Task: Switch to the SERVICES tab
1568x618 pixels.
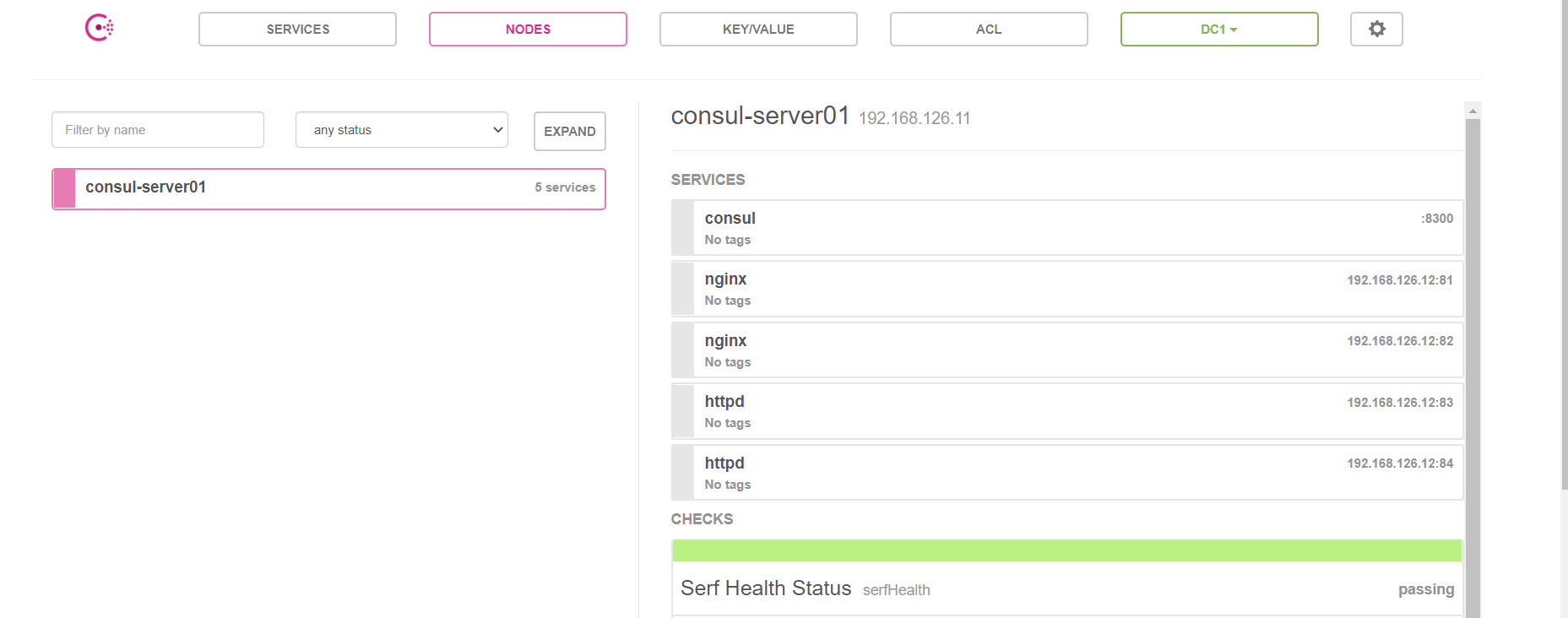Action: [297, 30]
